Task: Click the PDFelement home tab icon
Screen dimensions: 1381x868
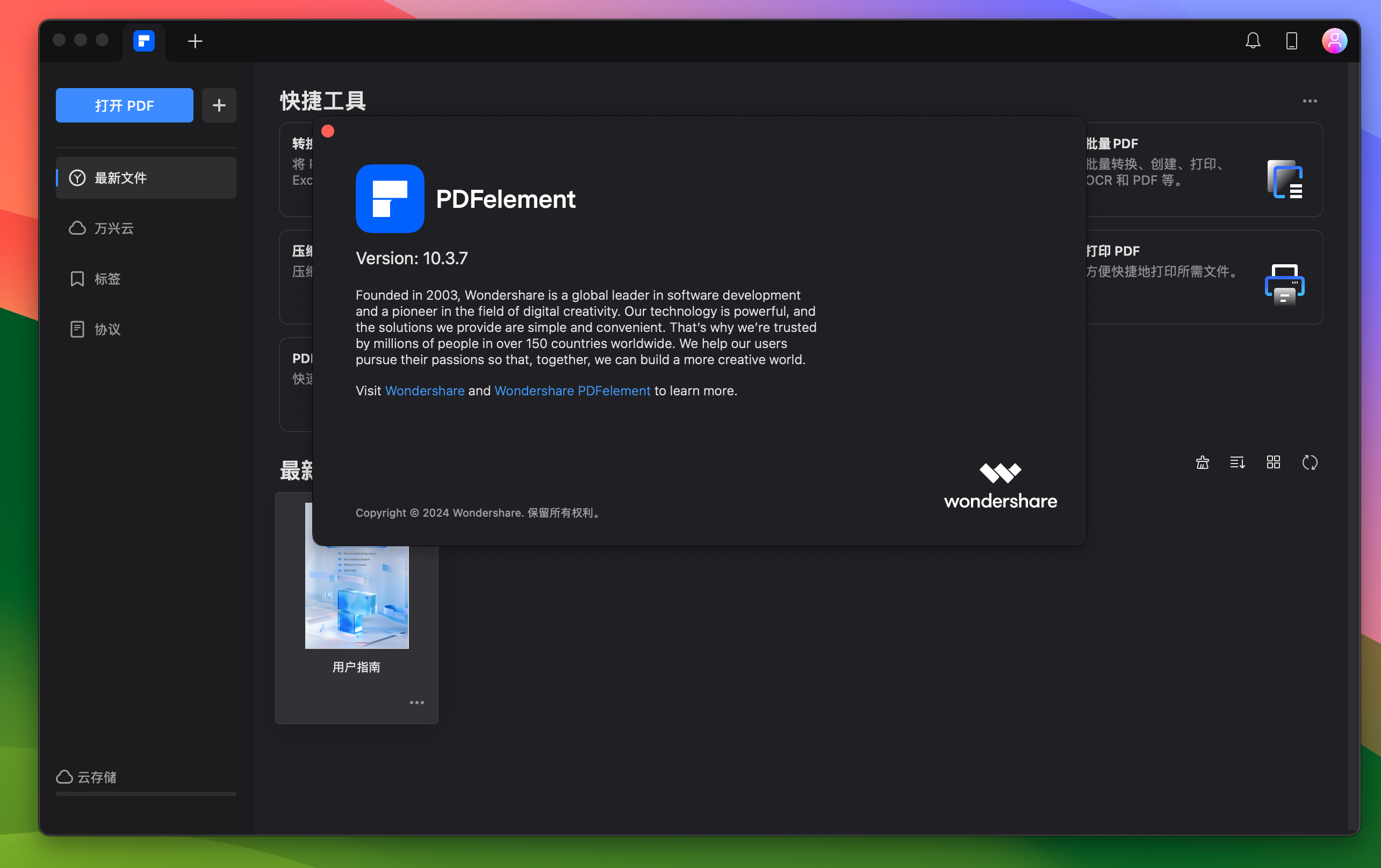Action: (144, 41)
